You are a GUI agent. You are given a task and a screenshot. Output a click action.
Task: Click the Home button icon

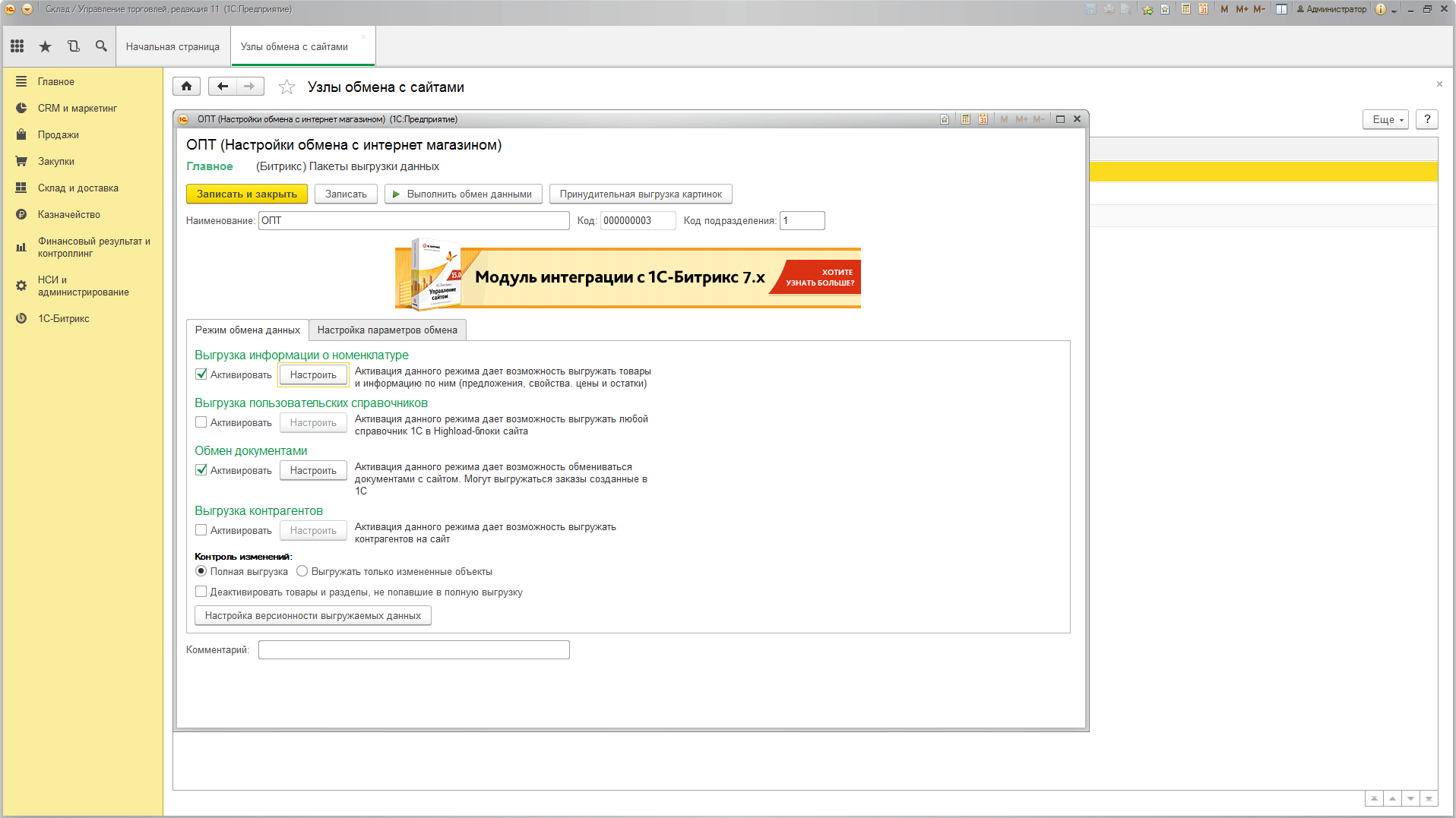pyautogui.click(x=187, y=87)
